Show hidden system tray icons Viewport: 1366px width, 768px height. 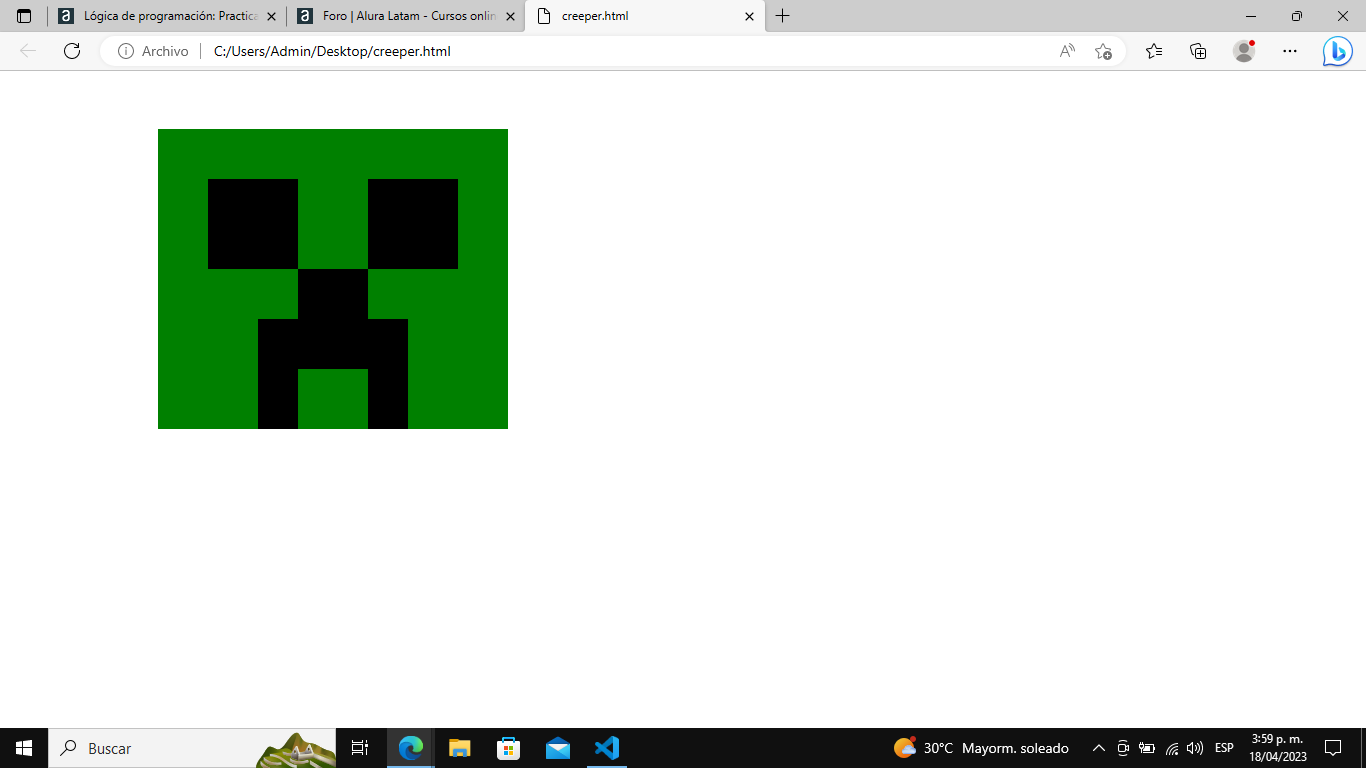pos(1098,748)
